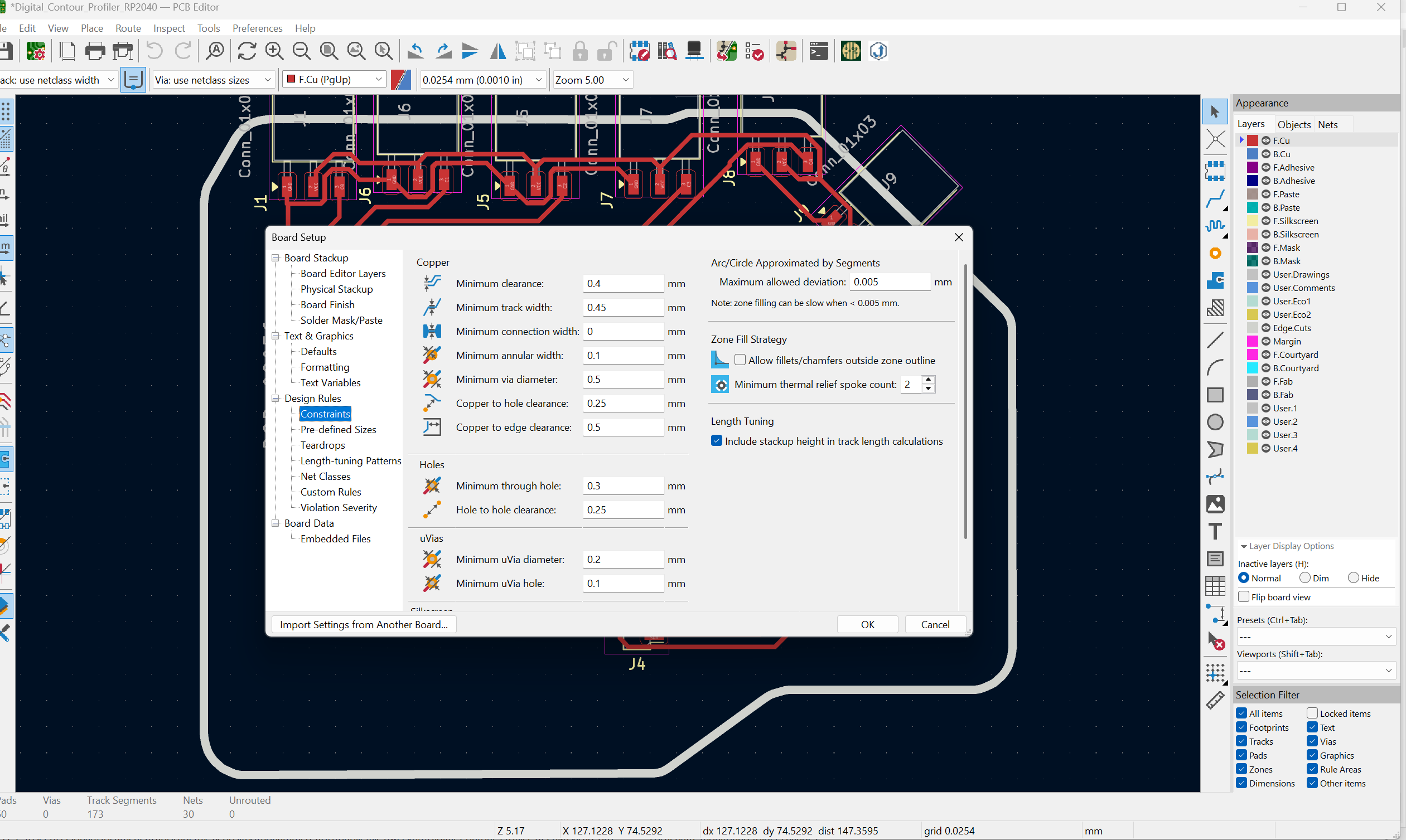Collapse Layer Display Options section
Viewport: 1406px width, 840px height.
point(1244,546)
